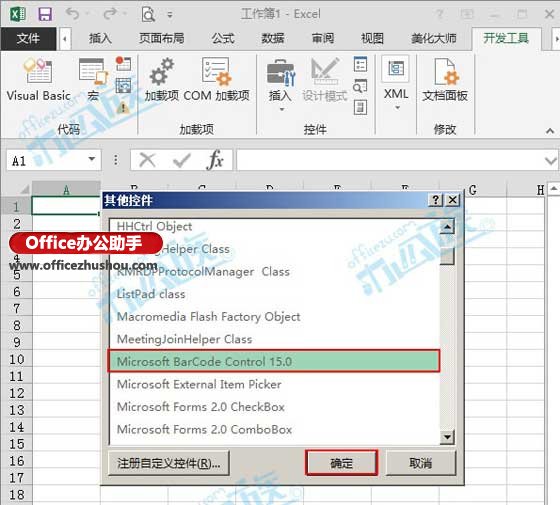Select MeetingJoinHelper Class entry
560x505 pixels.
[274, 339]
